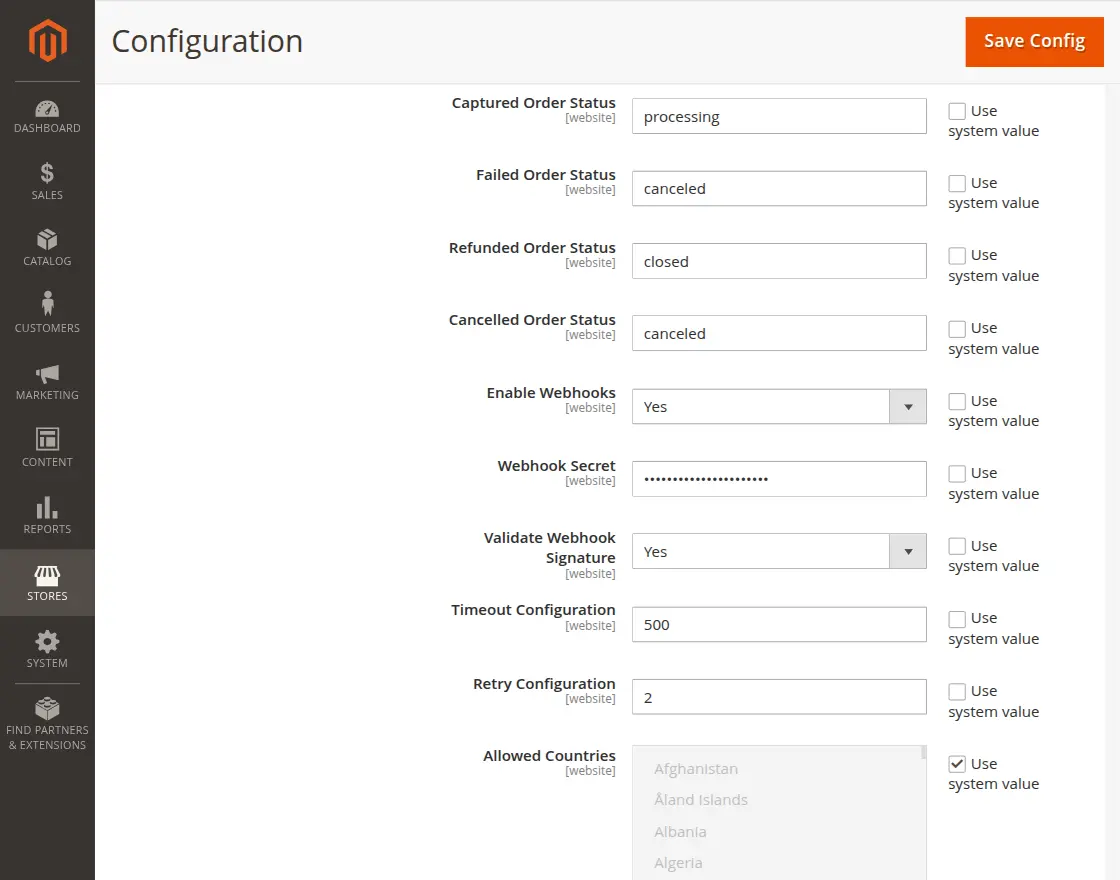The height and width of the screenshot is (880, 1120).
Task: Open the Dashboard gauge icon
Action: tap(47, 109)
